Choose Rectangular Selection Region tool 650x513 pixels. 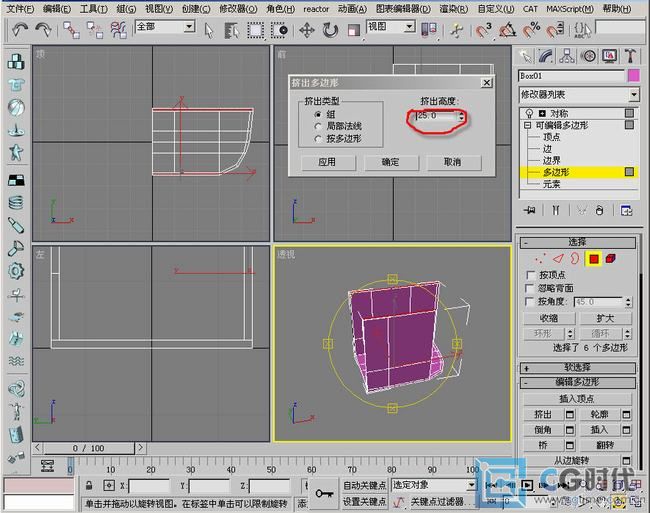click(255, 30)
